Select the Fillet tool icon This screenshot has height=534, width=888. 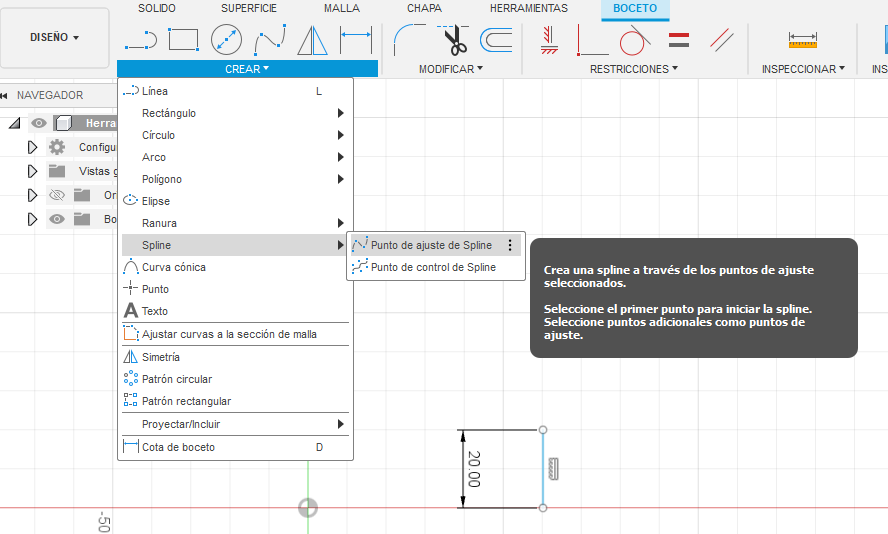click(409, 40)
